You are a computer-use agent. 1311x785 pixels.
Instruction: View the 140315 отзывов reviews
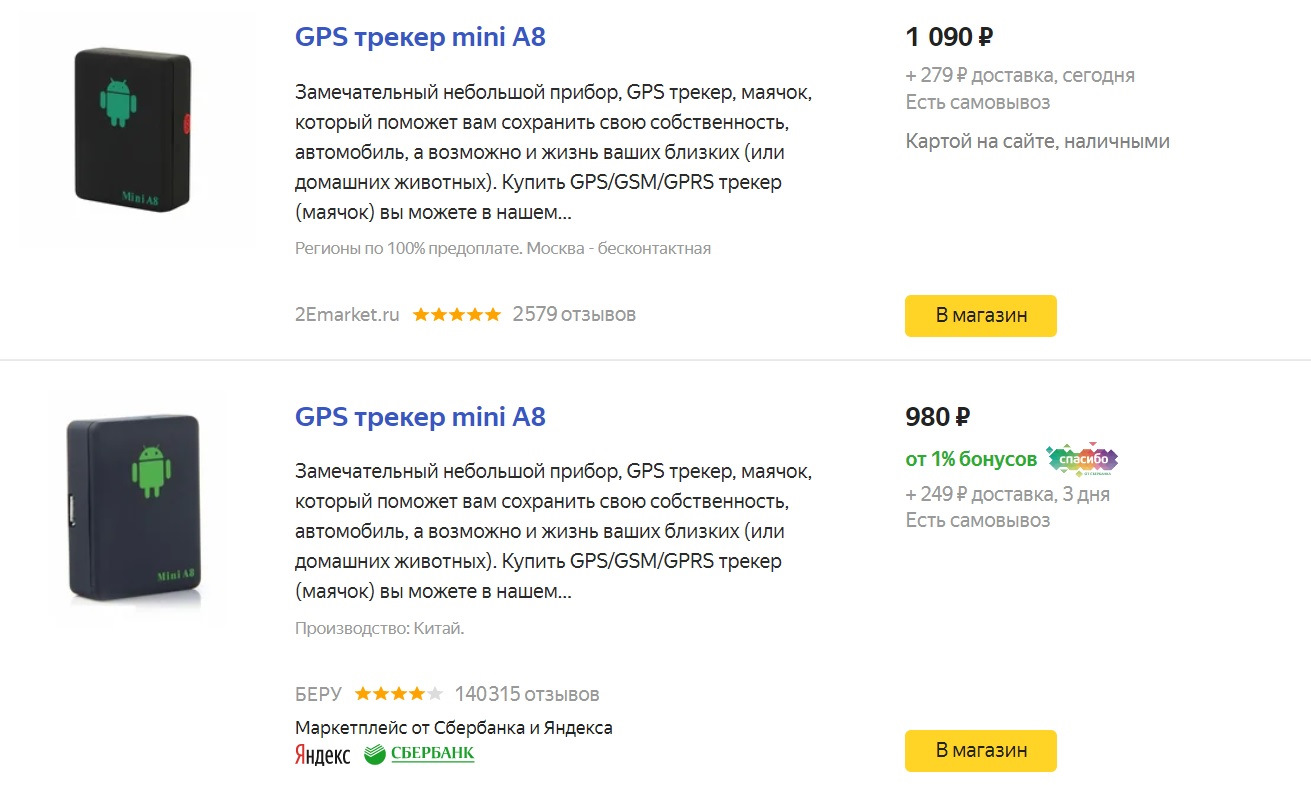[527, 694]
